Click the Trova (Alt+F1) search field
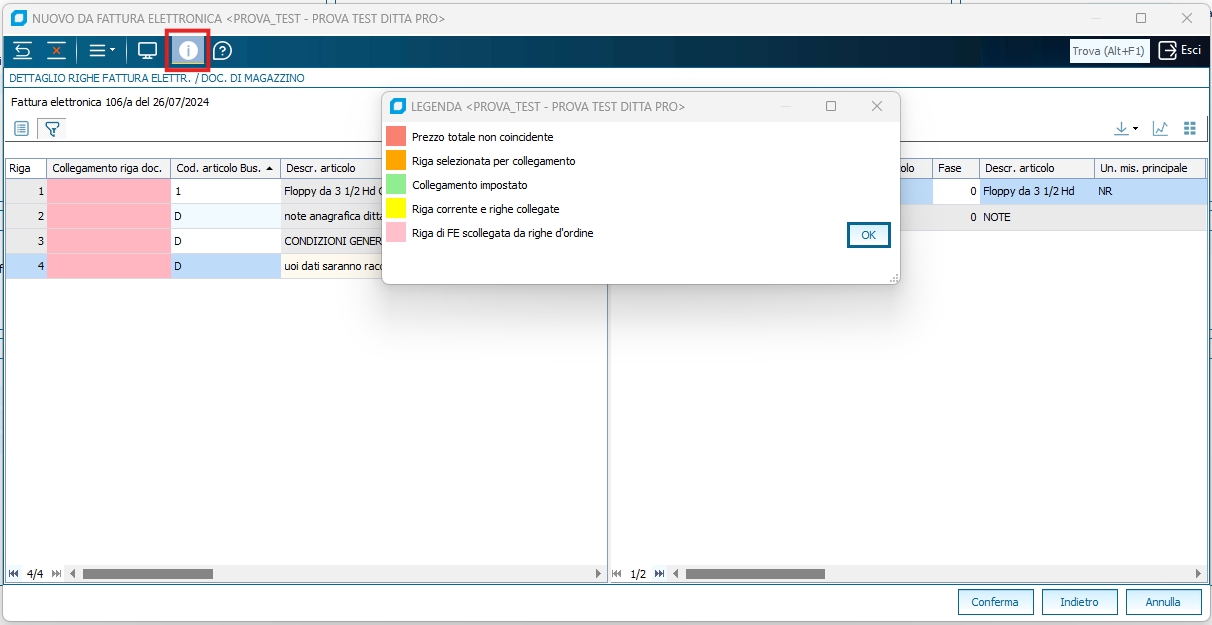 [1109, 51]
